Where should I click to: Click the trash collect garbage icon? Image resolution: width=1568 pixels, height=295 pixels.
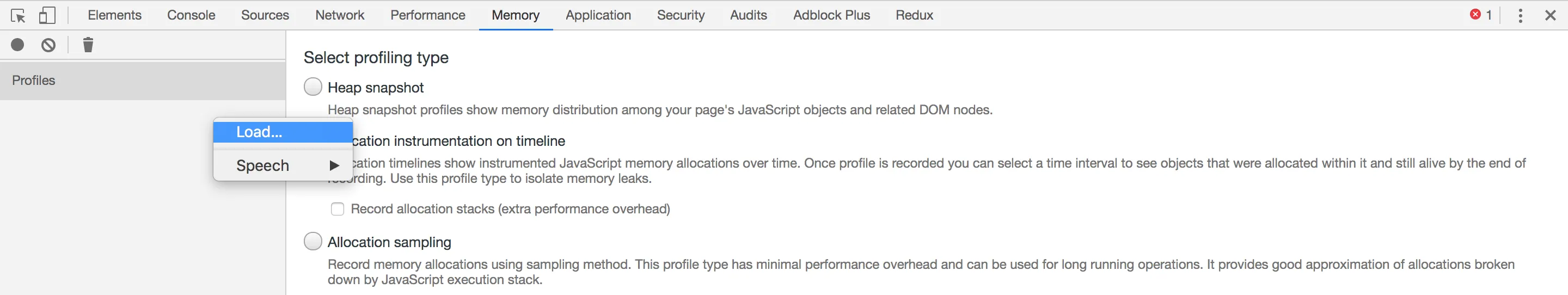(x=88, y=45)
